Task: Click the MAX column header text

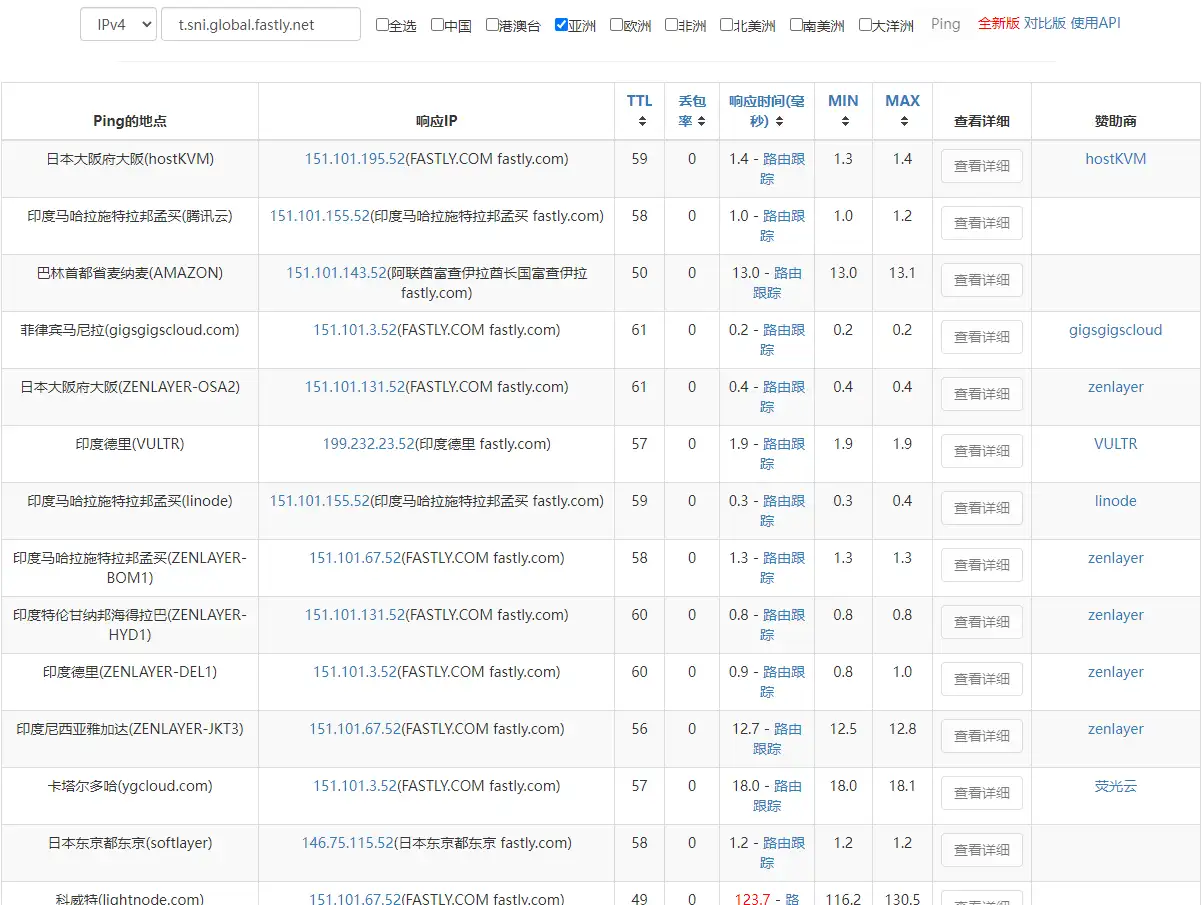Action: click(903, 101)
